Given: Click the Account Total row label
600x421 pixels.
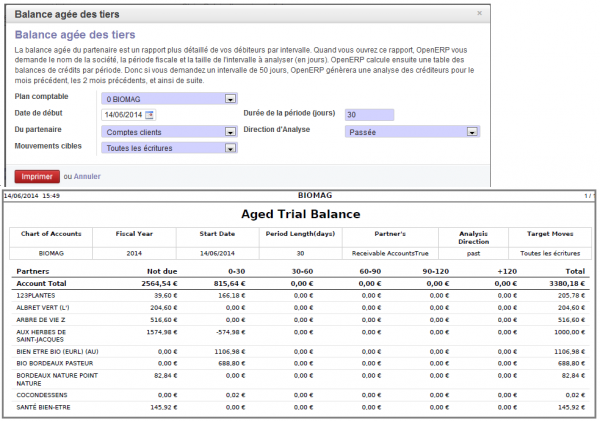Looking at the screenshot, I should 41,284.
